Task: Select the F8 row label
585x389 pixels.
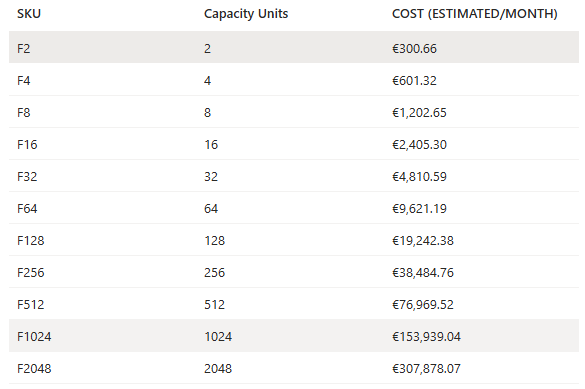Action: [24, 113]
